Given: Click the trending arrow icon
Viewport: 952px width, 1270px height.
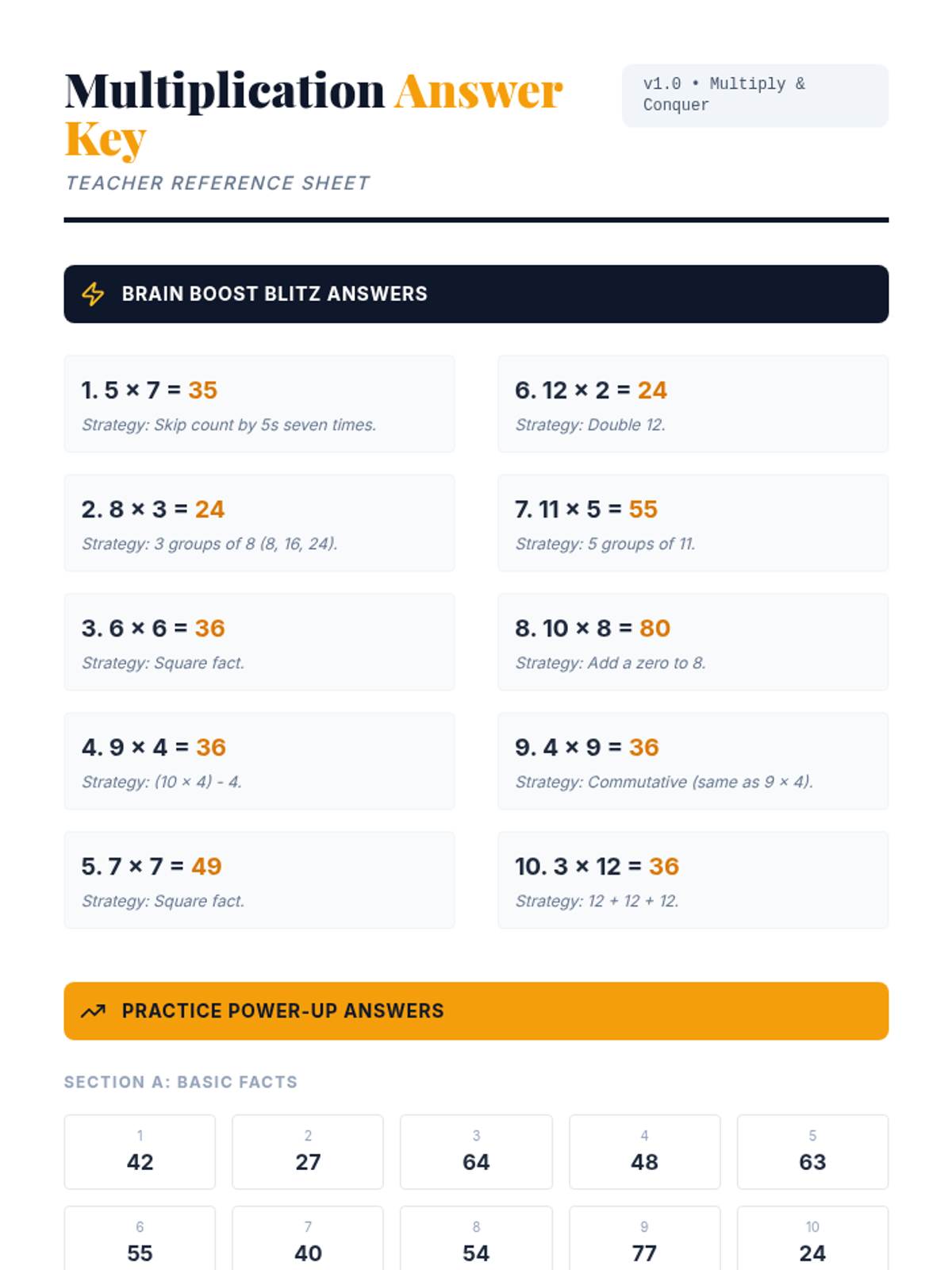Looking at the screenshot, I should click(x=93, y=1011).
